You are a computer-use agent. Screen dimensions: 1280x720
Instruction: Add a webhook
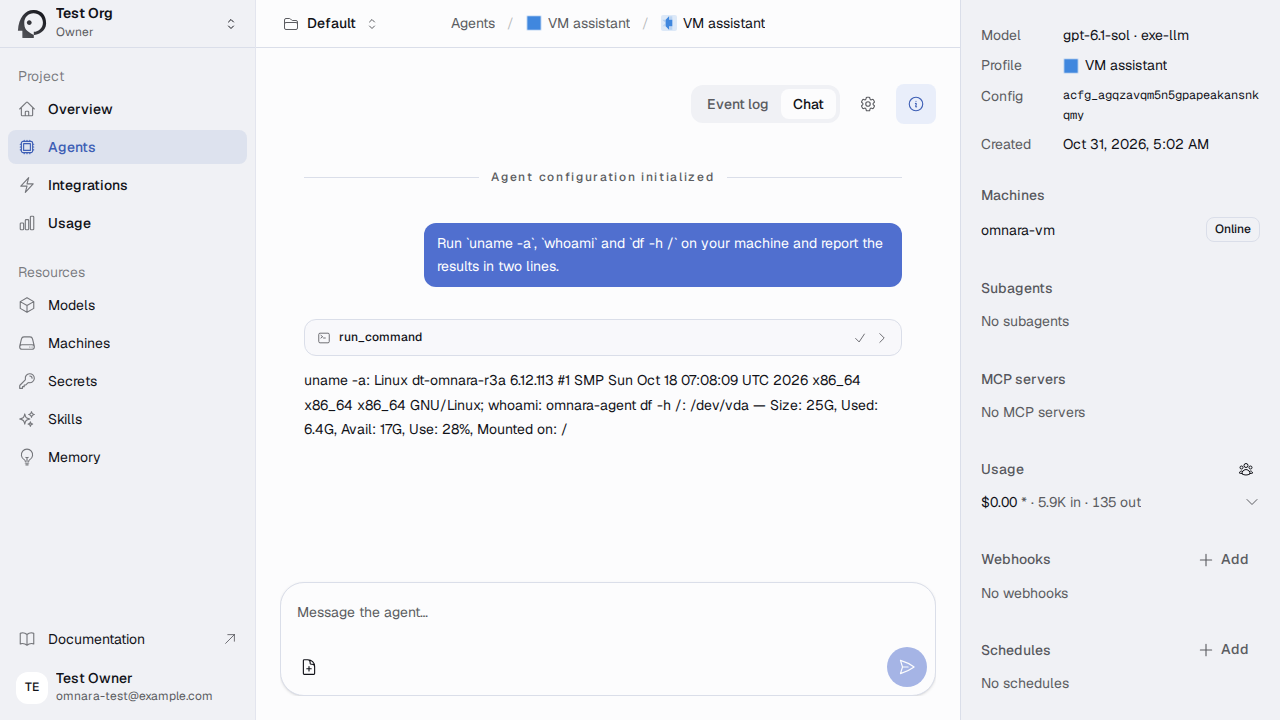[1224, 560]
